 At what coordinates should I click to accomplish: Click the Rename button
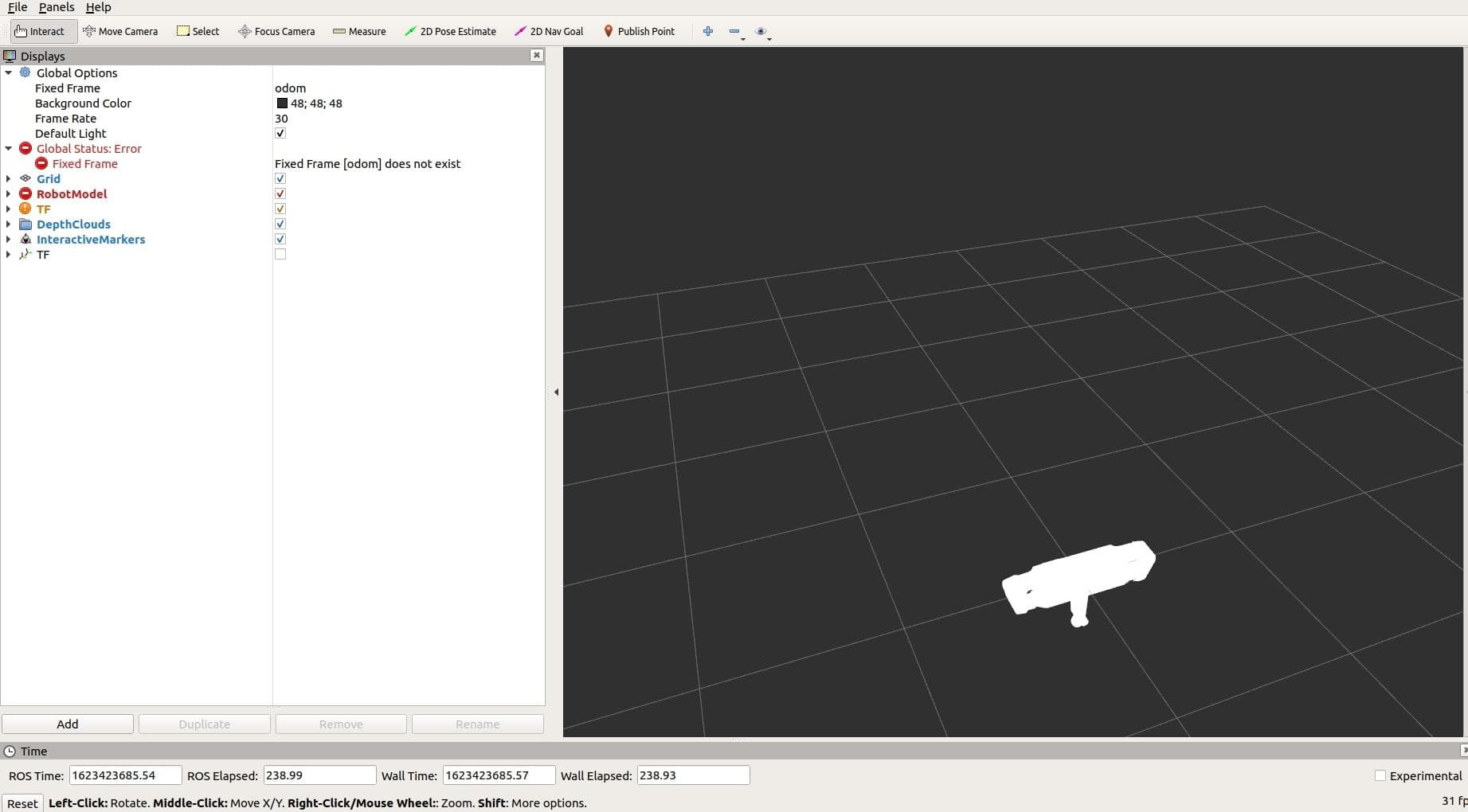point(478,724)
